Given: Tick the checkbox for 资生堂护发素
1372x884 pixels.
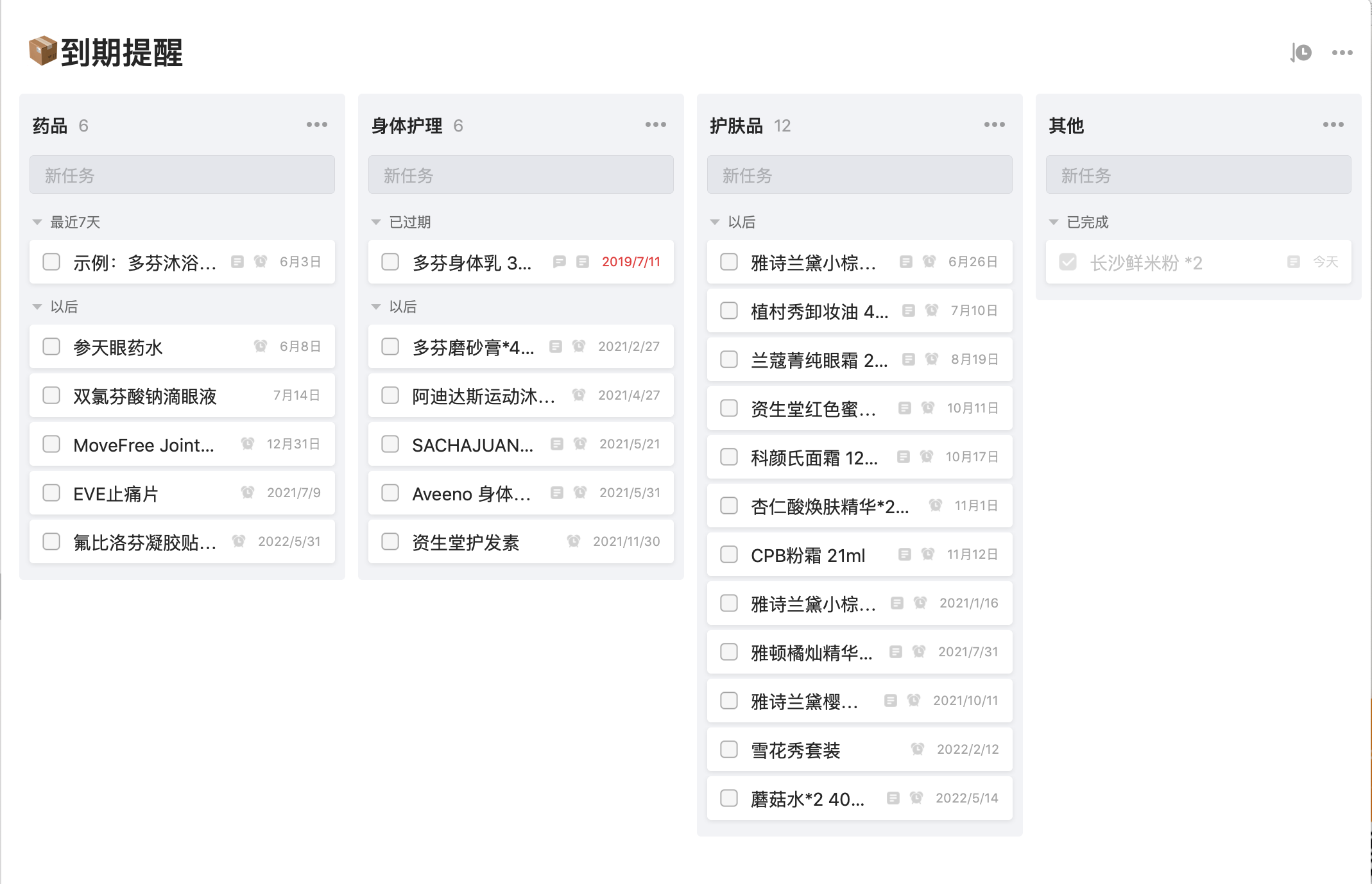Looking at the screenshot, I should coord(390,541).
